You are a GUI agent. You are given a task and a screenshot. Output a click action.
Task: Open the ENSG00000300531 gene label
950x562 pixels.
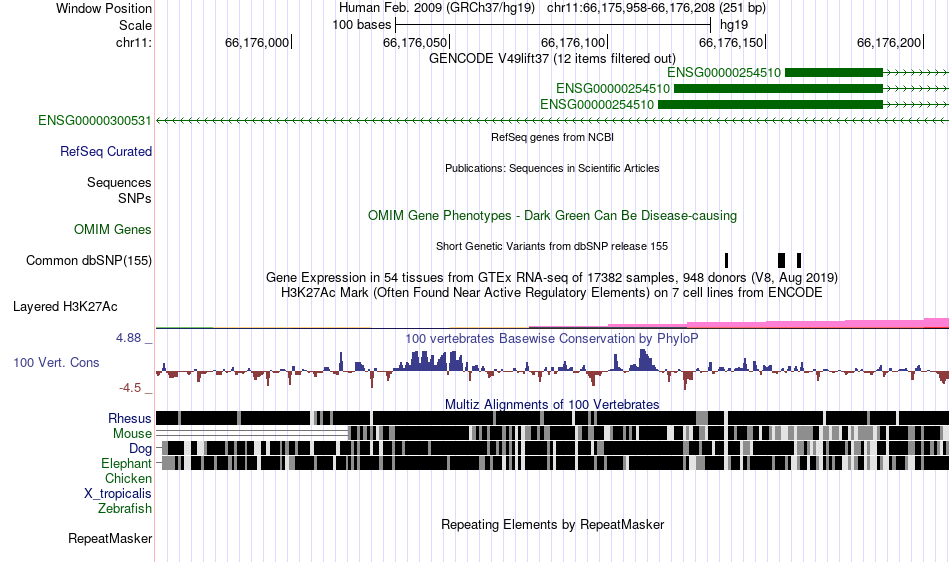click(x=95, y=121)
